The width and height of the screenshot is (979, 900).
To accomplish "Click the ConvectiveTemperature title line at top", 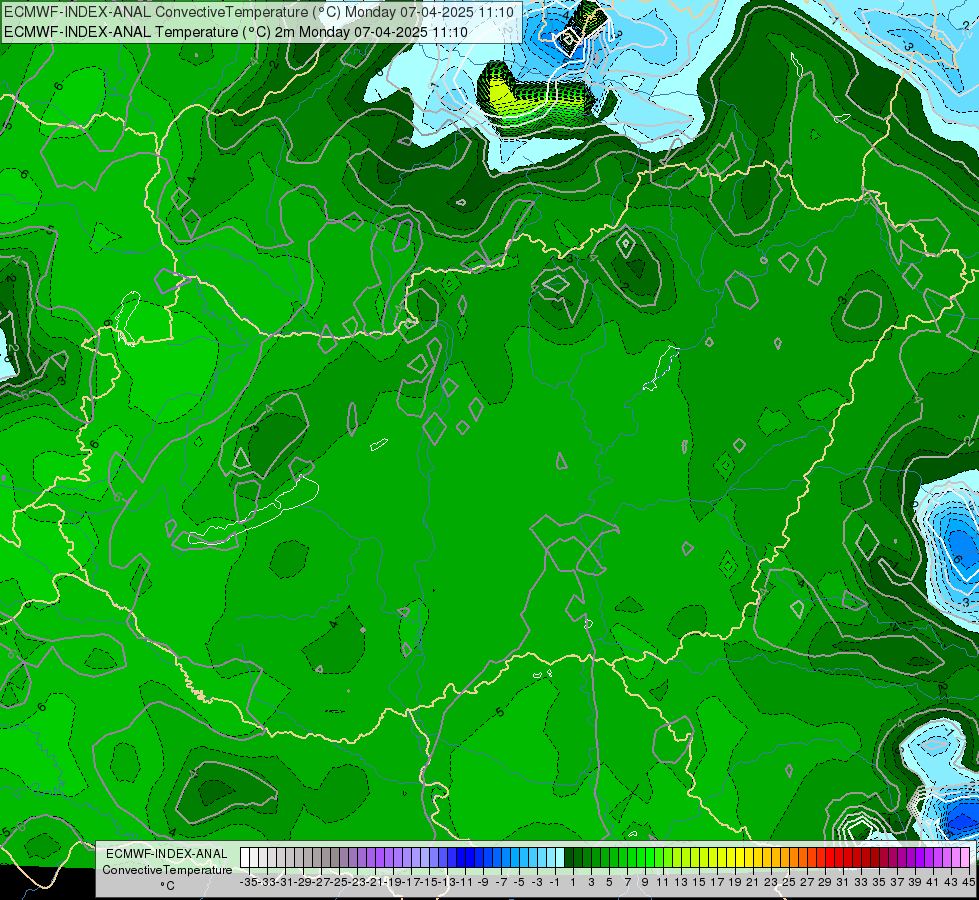I will click(258, 12).
